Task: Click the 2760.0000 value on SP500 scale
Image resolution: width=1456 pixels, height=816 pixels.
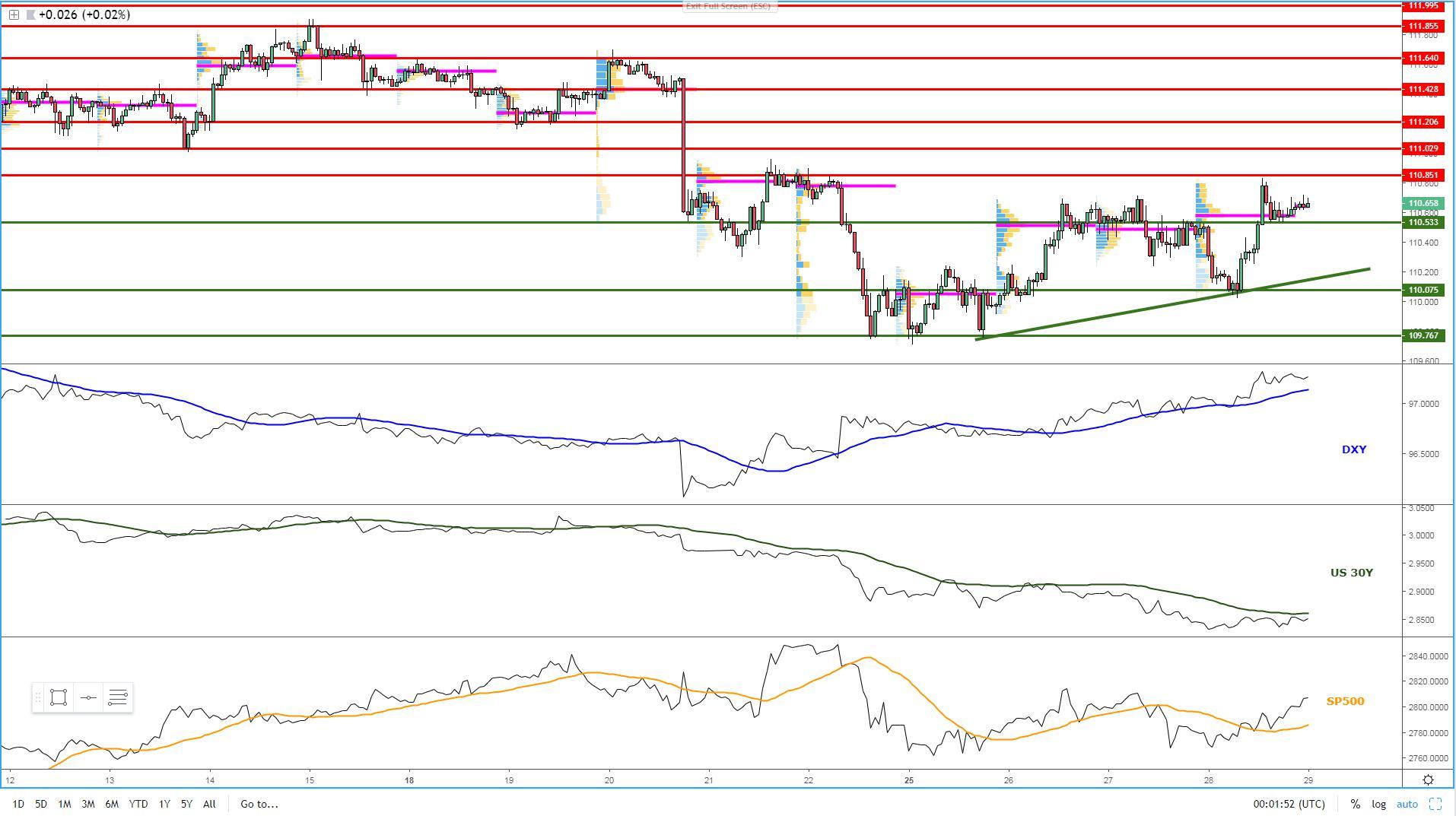Action: click(x=1428, y=758)
